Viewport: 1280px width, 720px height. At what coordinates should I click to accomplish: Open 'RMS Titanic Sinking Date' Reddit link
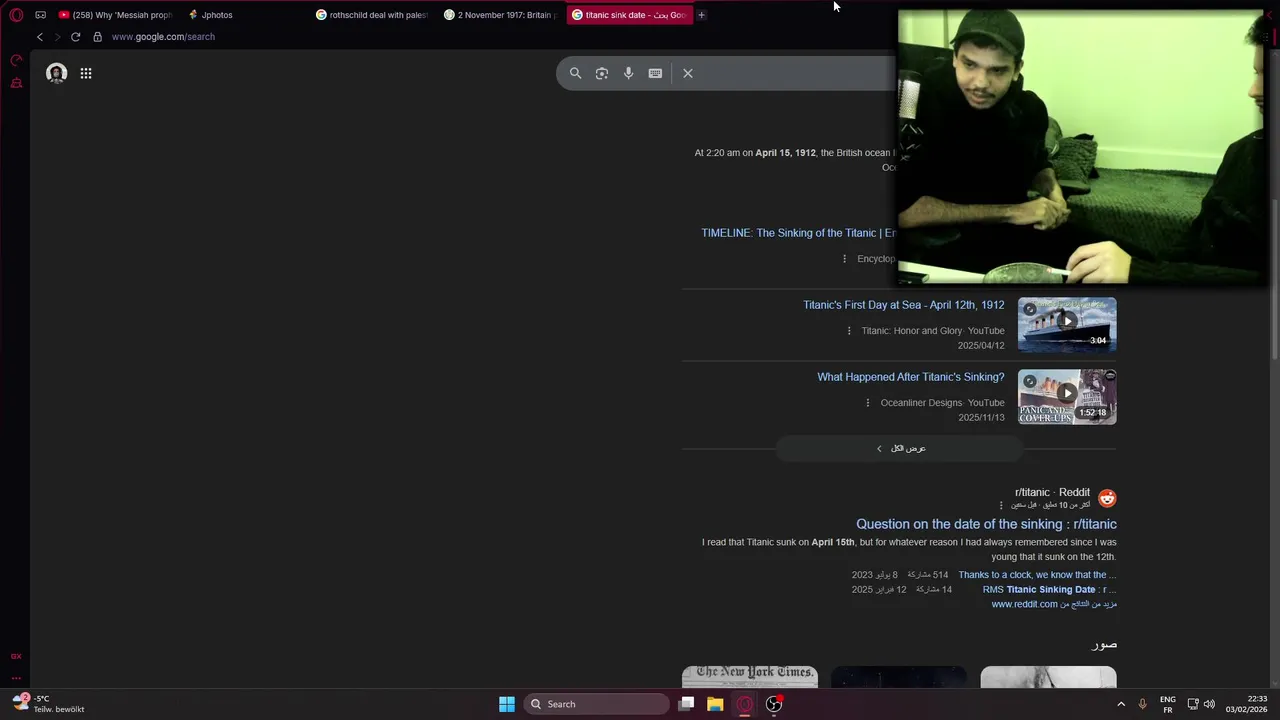pyautogui.click(x=1049, y=590)
